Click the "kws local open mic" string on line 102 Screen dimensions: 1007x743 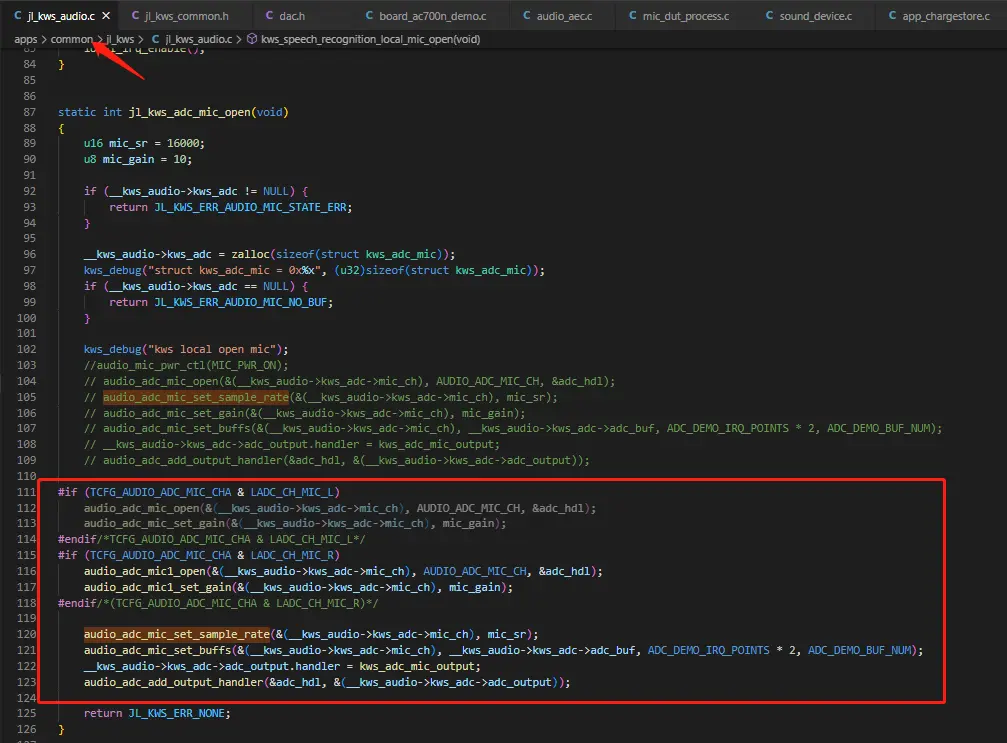pos(215,349)
